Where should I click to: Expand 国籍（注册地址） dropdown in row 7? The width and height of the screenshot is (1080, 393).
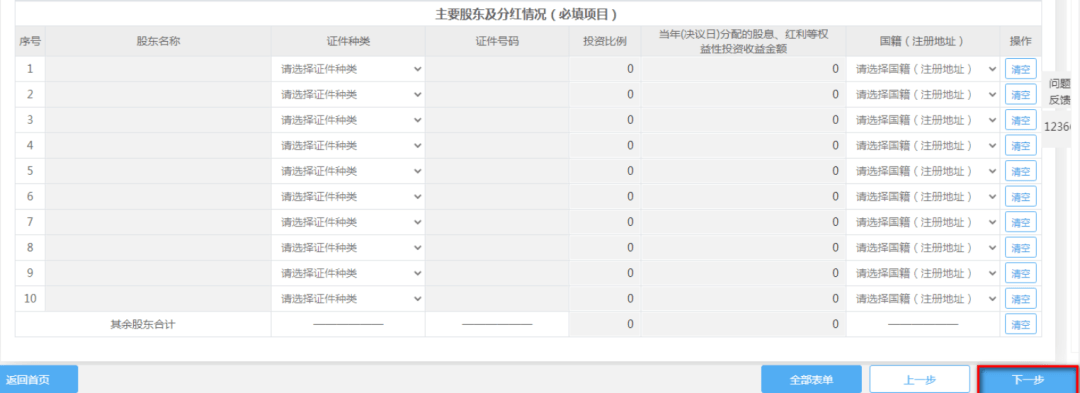coord(923,222)
